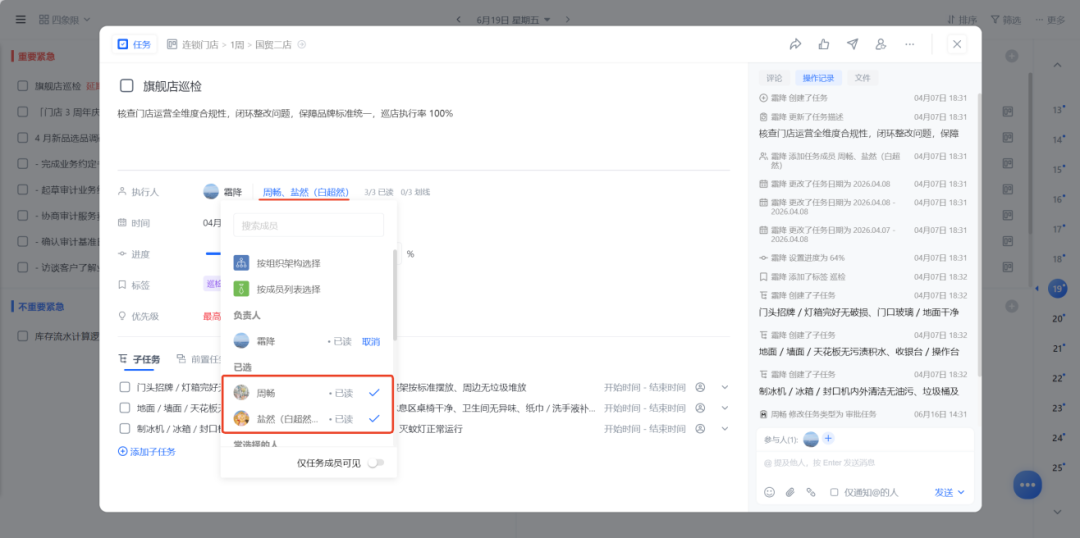Screen dimensions: 1080x538
Task: Click the attachment paperclip icon
Action: point(790,493)
